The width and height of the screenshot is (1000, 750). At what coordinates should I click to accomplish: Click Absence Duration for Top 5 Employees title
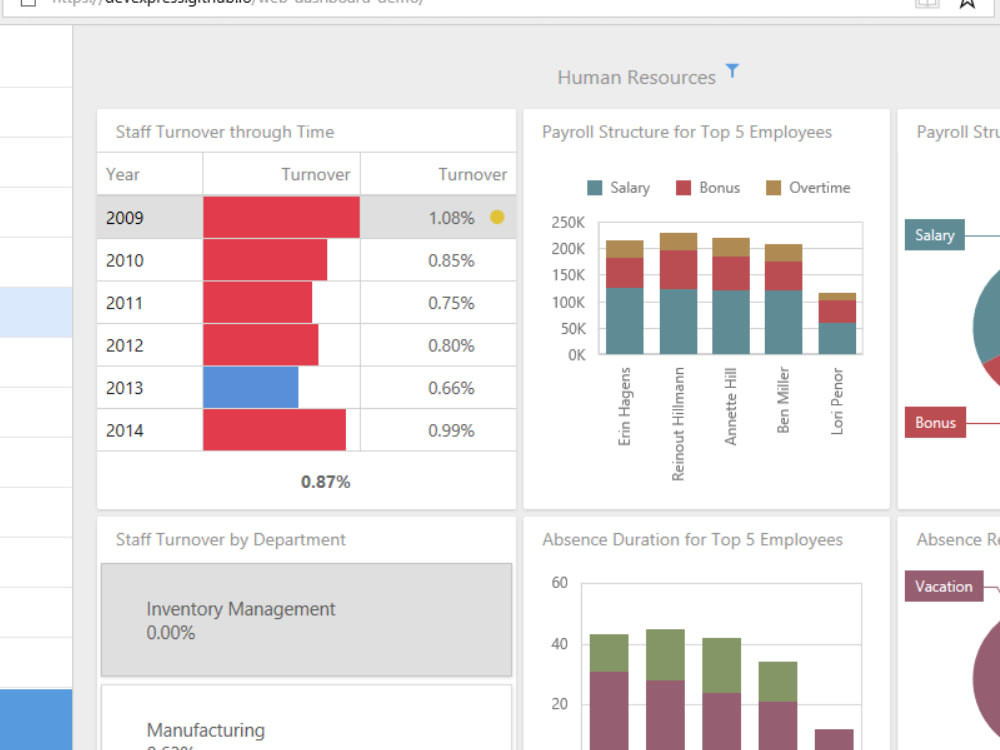[x=693, y=540]
